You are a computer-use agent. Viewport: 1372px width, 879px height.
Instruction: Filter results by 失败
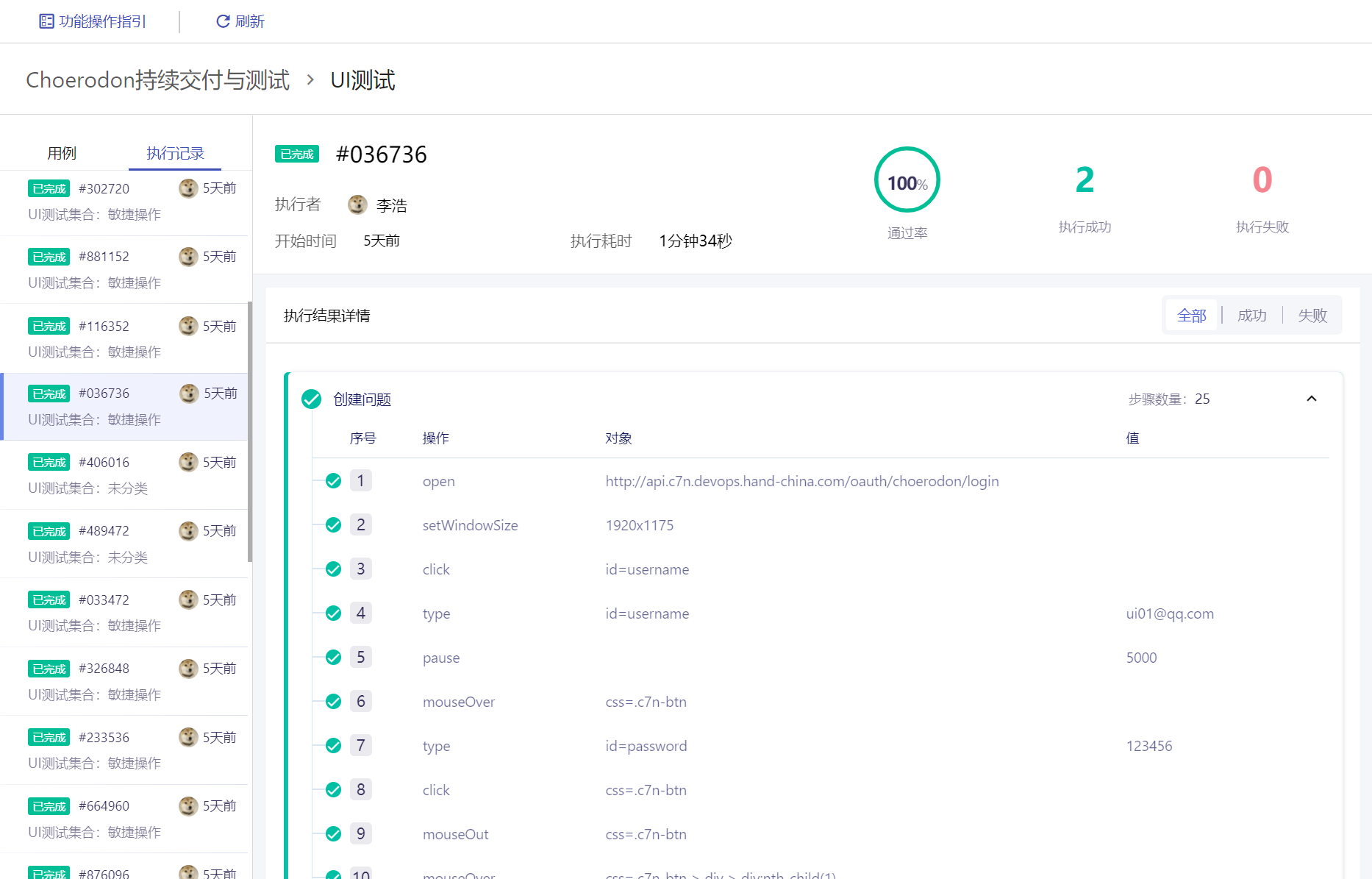tap(1312, 316)
